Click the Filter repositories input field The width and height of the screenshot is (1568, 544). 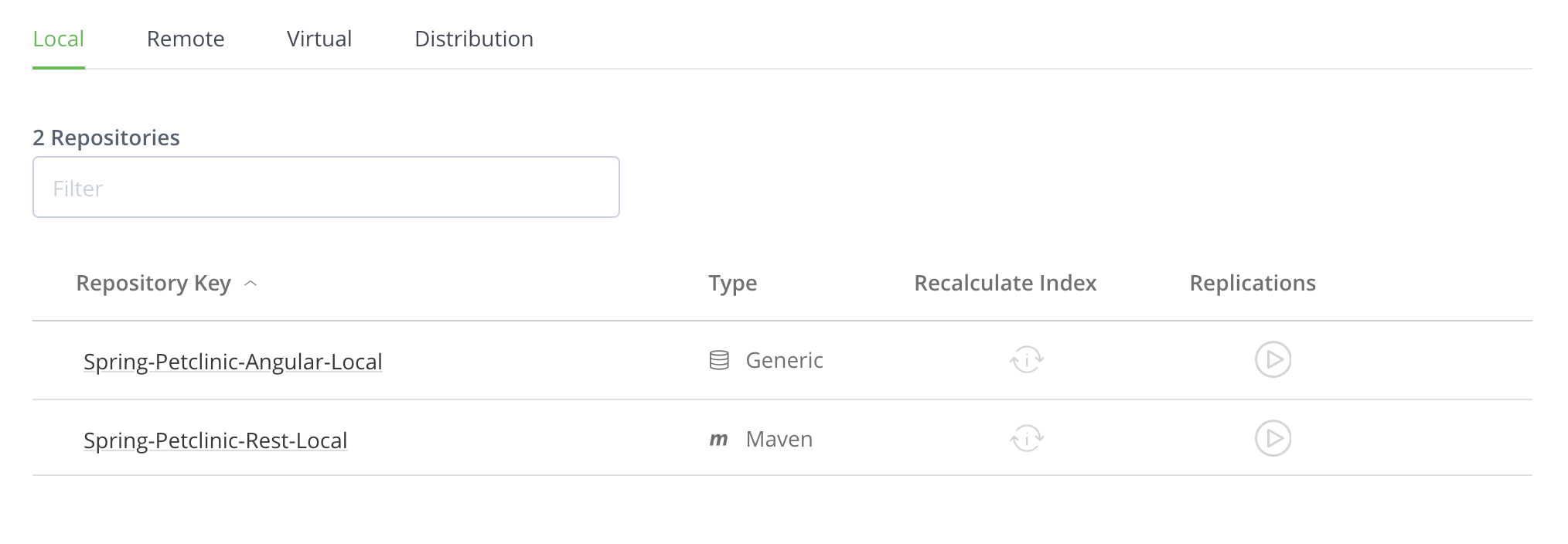pyautogui.click(x=326, y=188)
